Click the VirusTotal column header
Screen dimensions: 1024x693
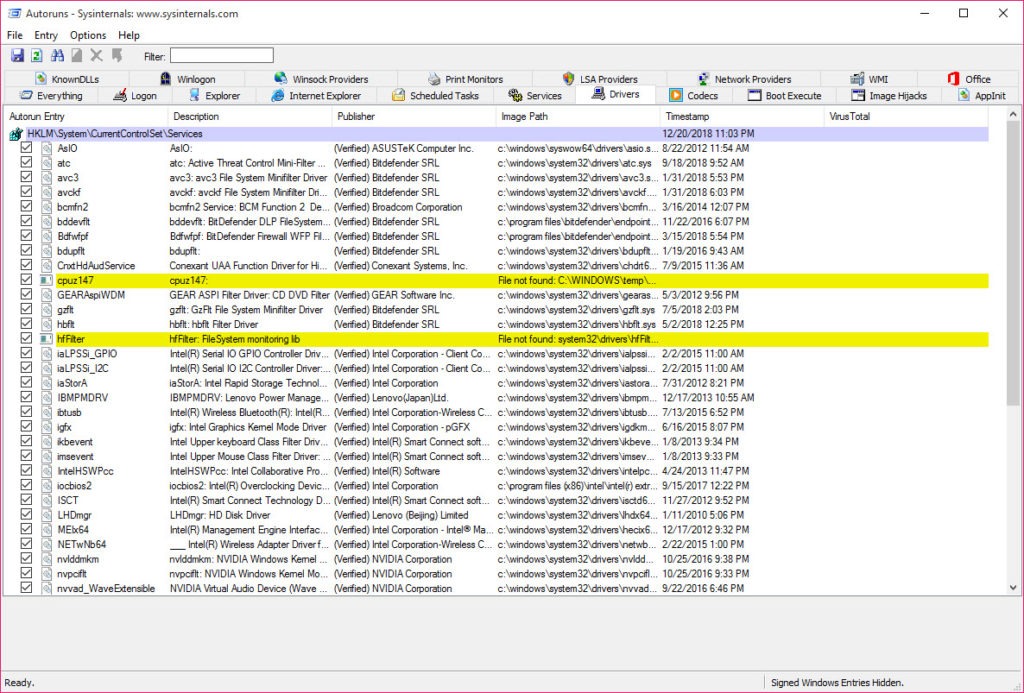coord(906,116)
